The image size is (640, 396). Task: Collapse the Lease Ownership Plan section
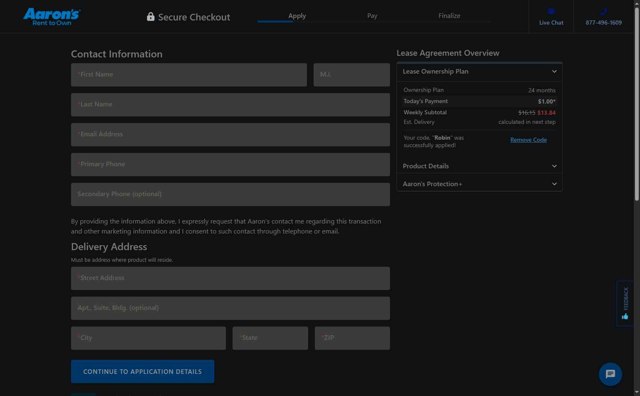click(479, 71)
